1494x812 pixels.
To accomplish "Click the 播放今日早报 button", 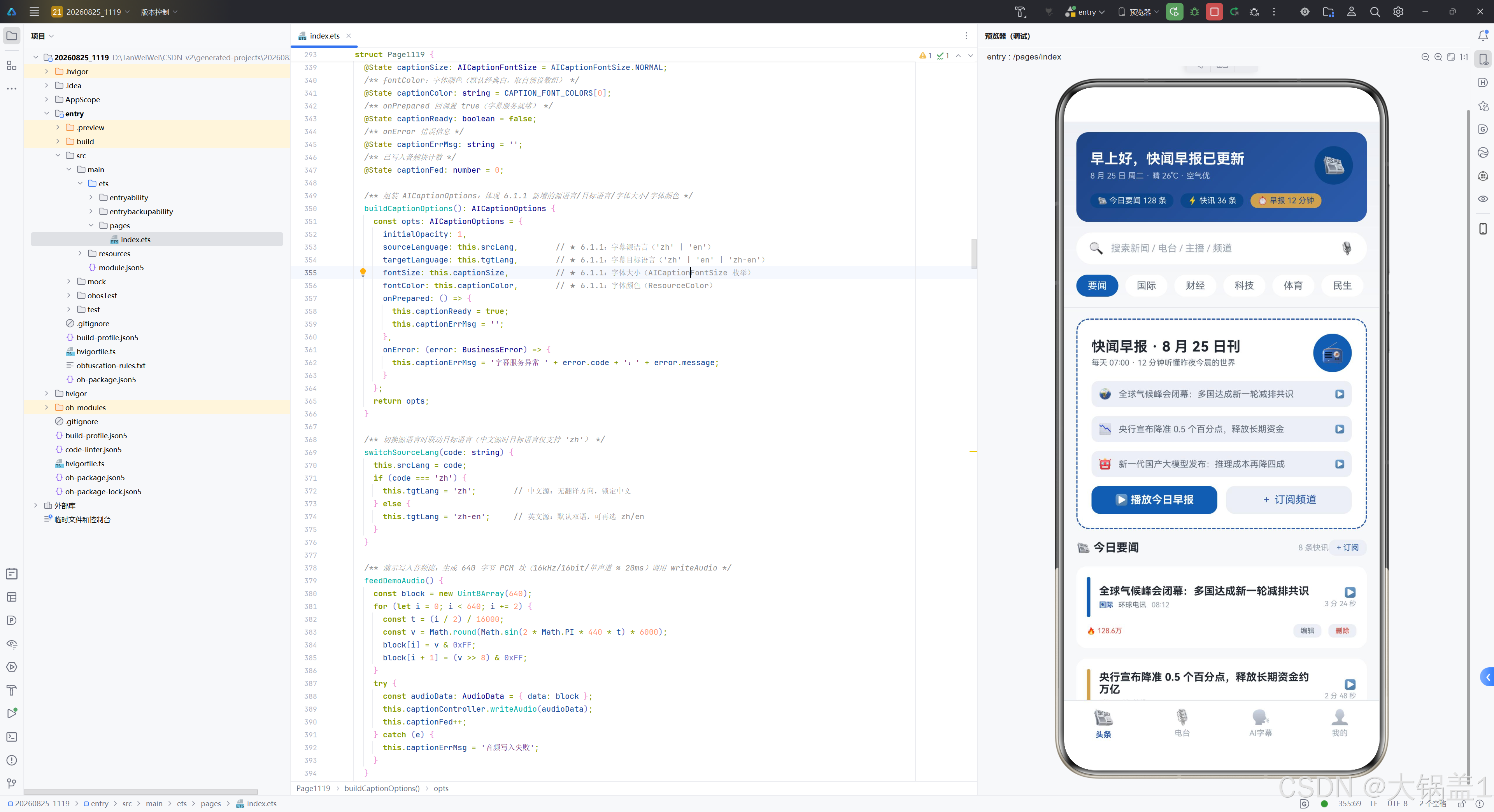I will pos(1154,500).
